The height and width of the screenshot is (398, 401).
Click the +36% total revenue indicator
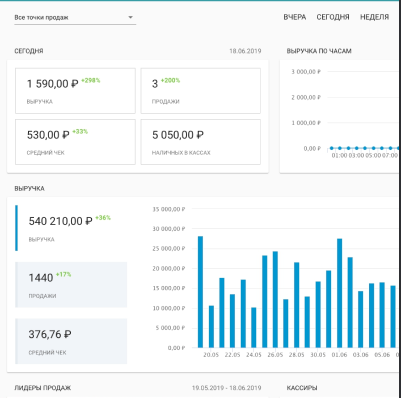pos(103,218)
